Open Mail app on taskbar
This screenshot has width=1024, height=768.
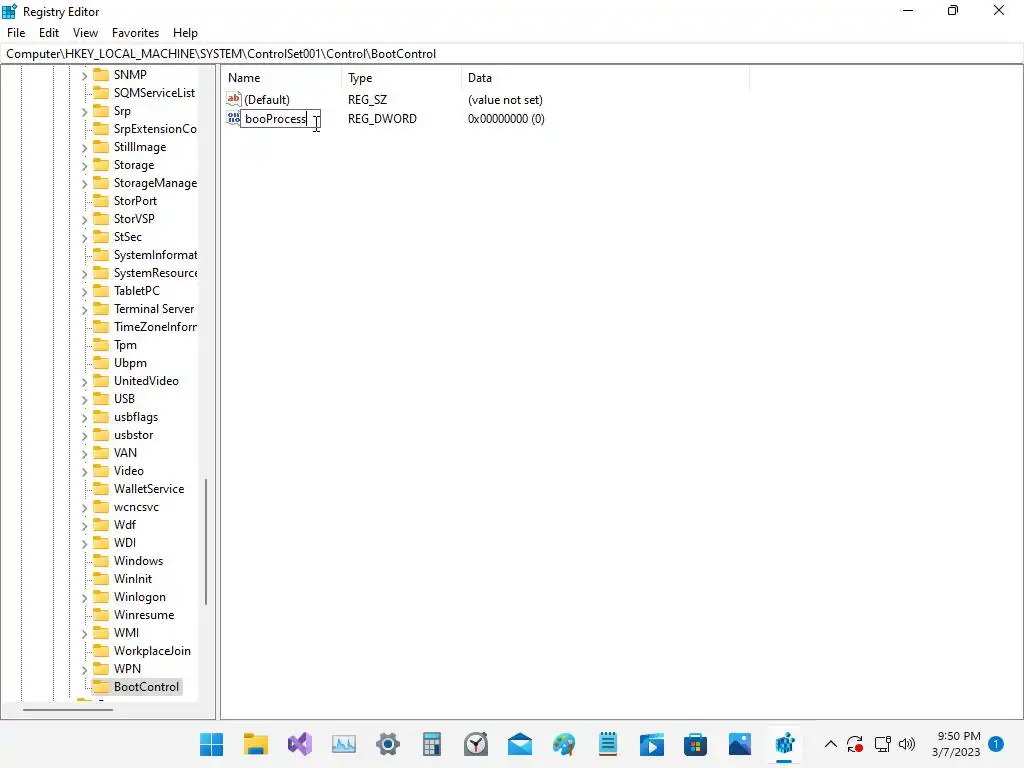coord(520,744)
